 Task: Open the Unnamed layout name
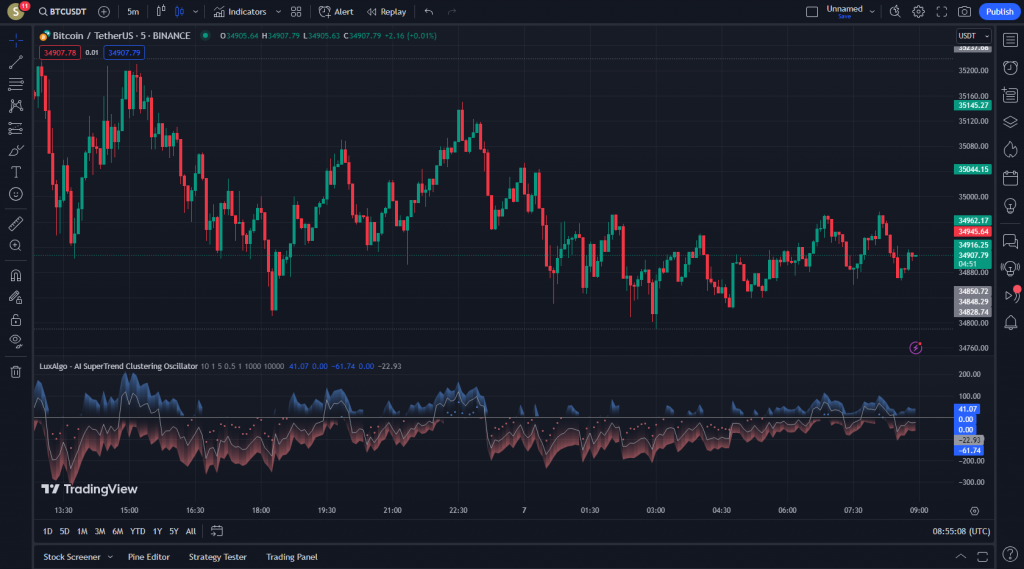pyautogui.click(x=844, y=11)
